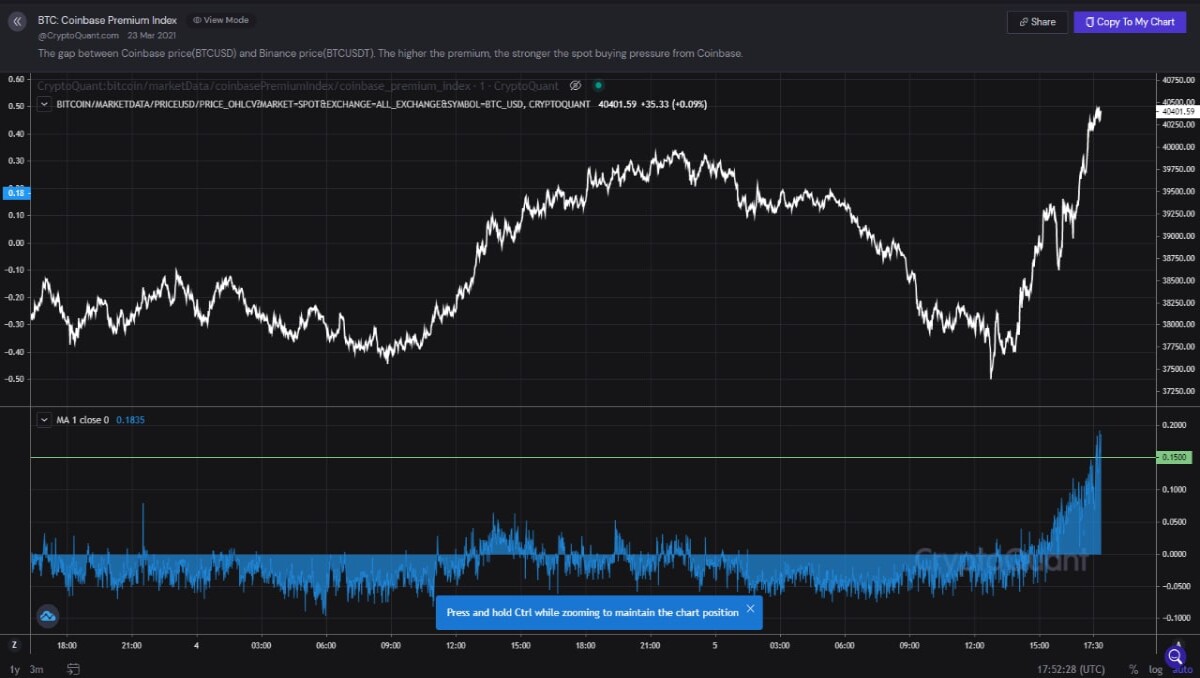Collapse the BITCOIN price series legend
1200x678 pixels.
click(44, 103)
